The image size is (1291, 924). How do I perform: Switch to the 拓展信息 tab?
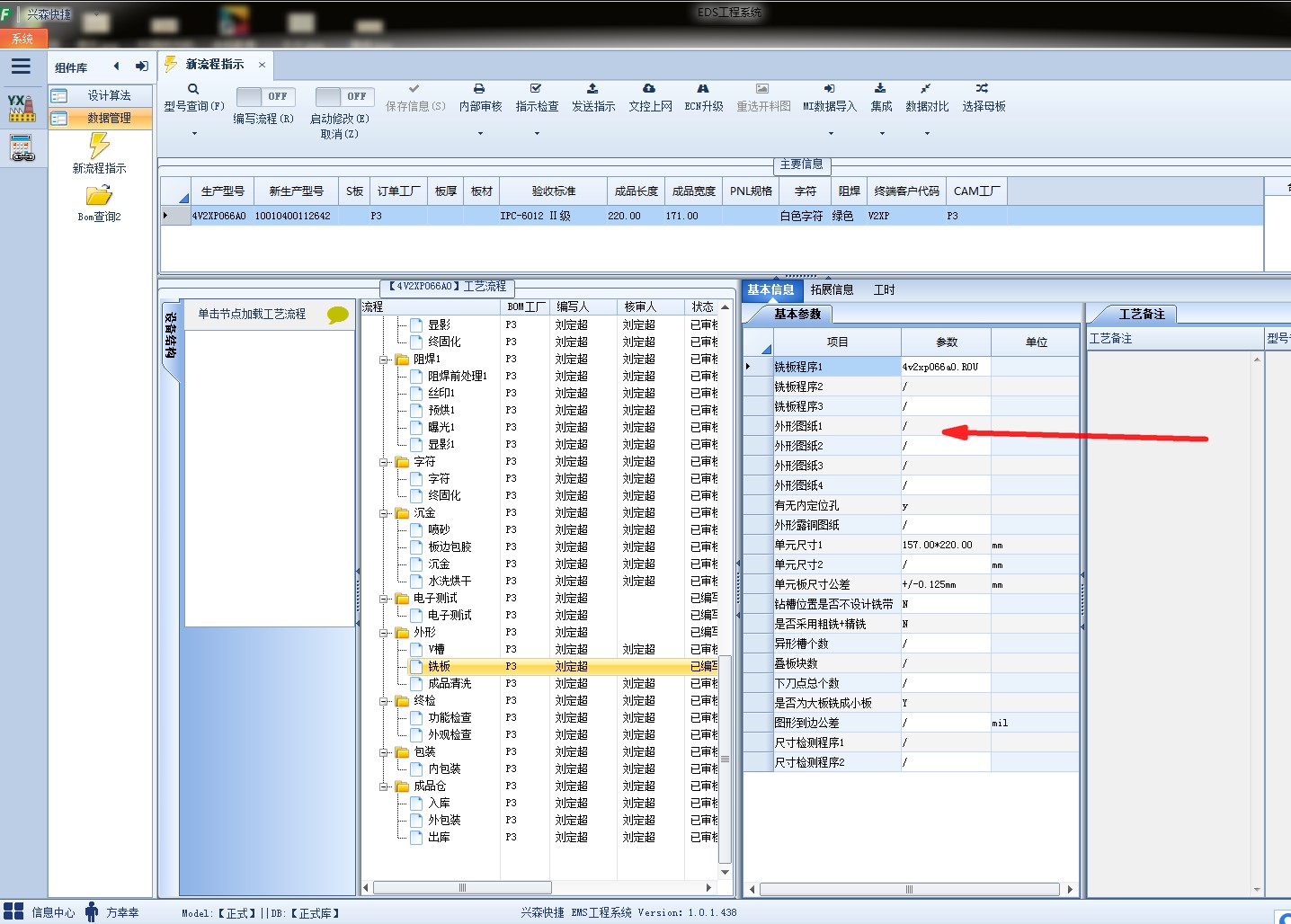point(832,289)
